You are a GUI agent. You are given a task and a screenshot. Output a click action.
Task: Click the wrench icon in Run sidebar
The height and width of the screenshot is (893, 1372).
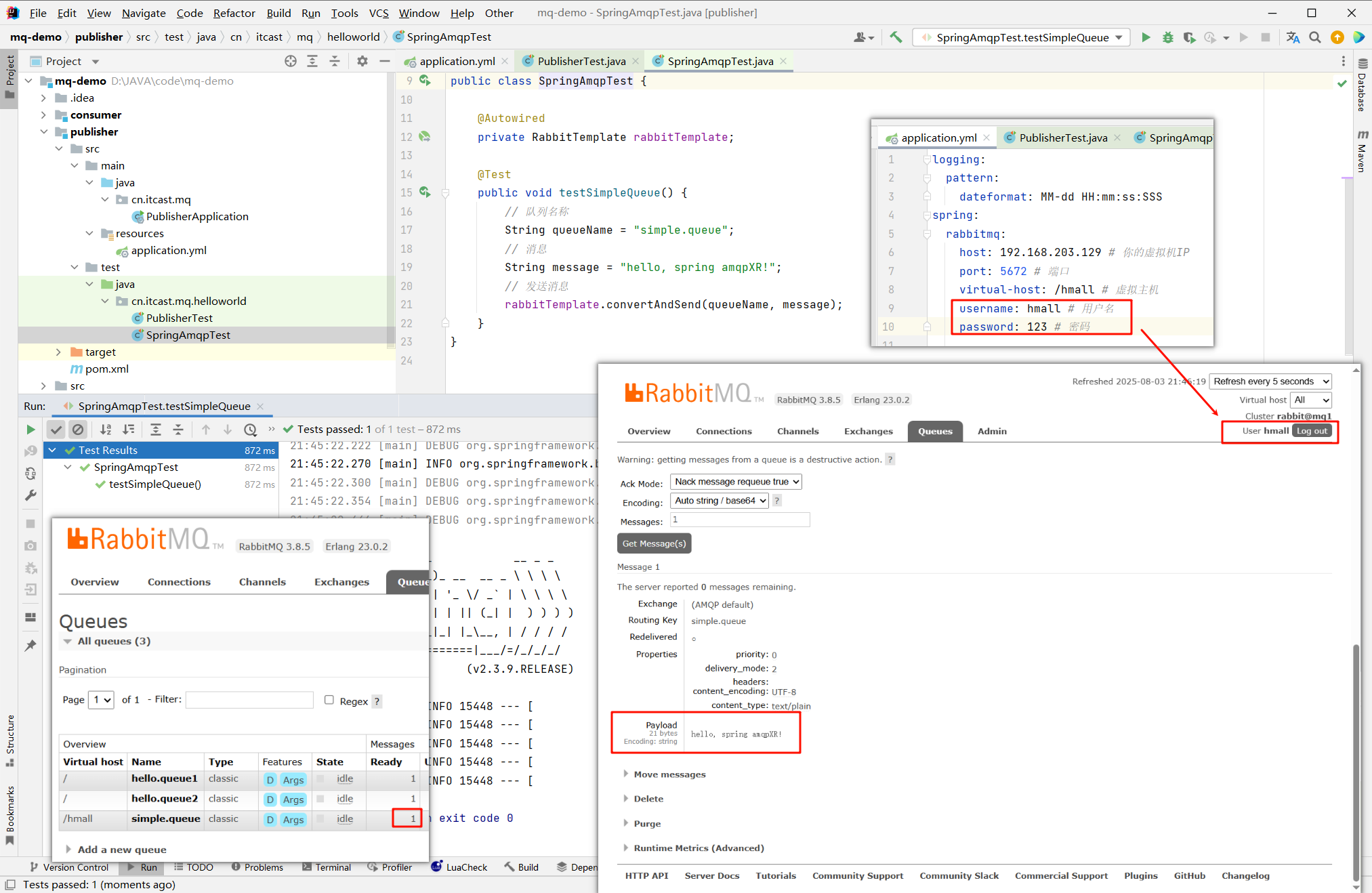click(x=30, y=495)
